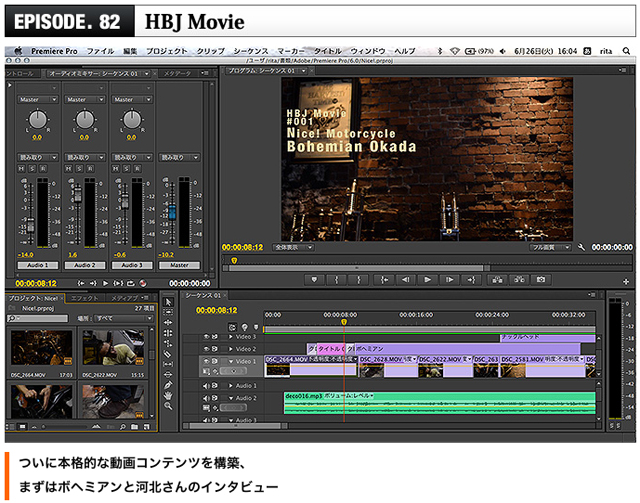The height and width of the screenshot is (503, 640).
Task: Step back one frame in Program monitor
Action: pyautogui.click(x=406, y=280)
